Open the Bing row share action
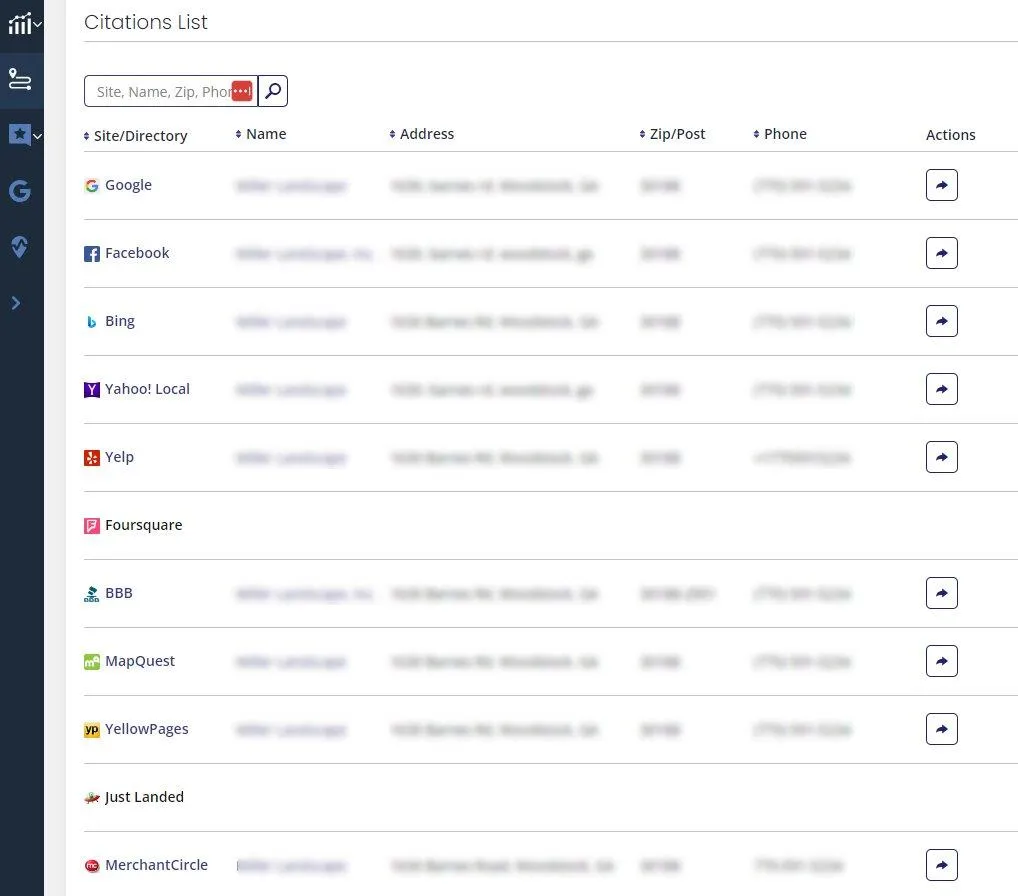 pos(941,321)
